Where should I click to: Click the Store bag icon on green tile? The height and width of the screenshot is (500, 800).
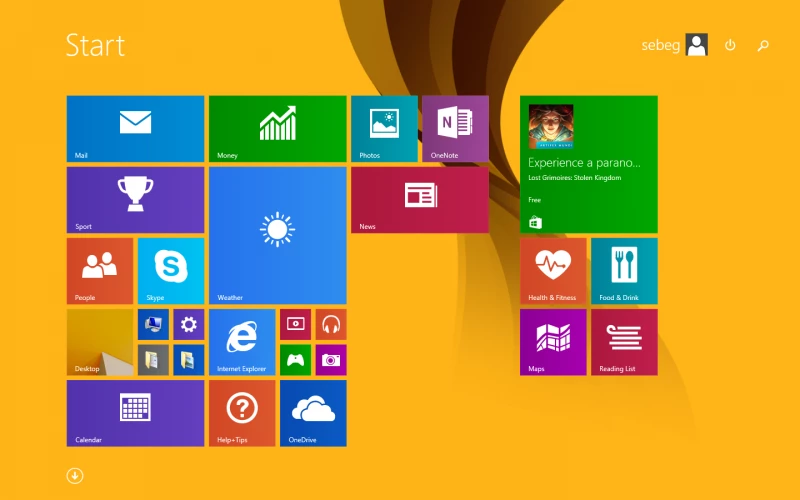click(535, 222)
